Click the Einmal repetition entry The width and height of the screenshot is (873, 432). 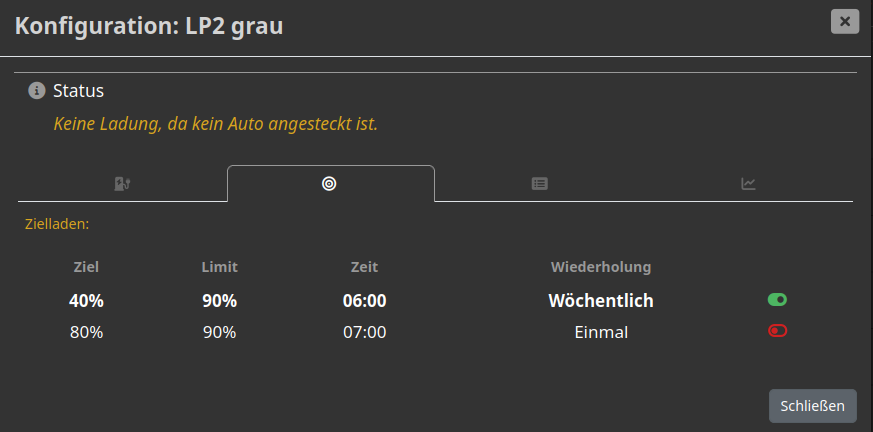pos(601,332)
